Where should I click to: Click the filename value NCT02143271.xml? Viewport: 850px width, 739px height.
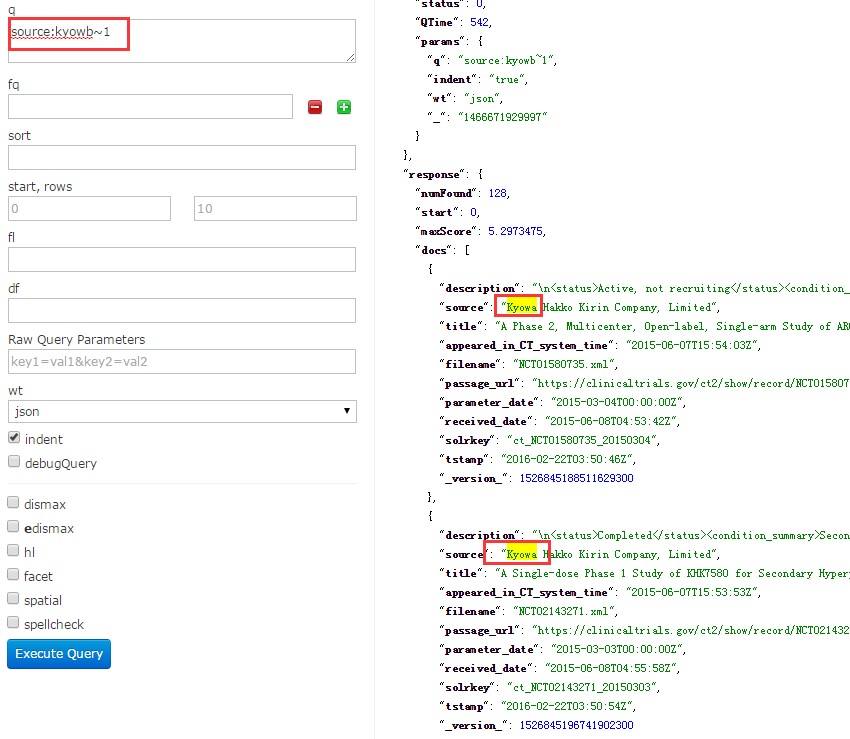564,611
